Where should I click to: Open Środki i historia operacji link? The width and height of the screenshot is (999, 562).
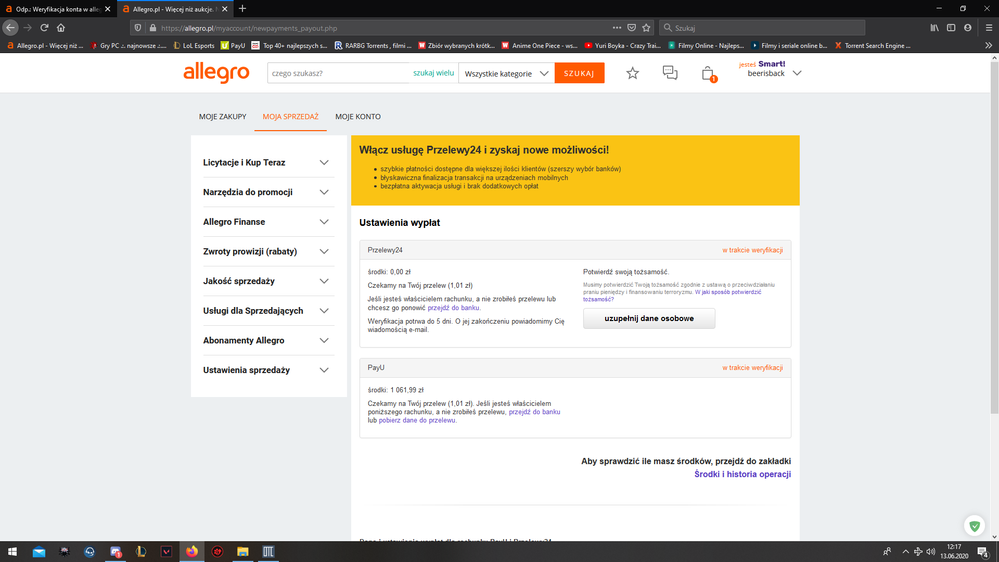tap(743, 474)
